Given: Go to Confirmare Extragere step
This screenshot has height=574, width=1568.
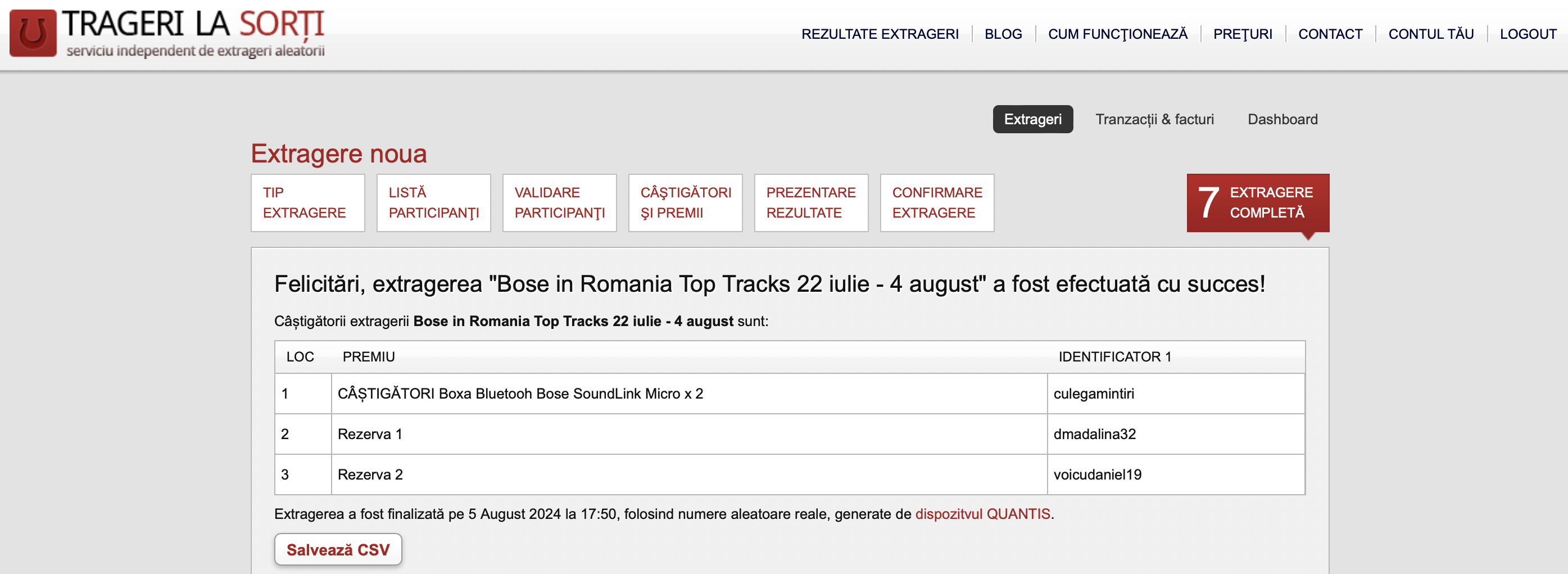Looking at the screenshot, I should click(936, 203).
